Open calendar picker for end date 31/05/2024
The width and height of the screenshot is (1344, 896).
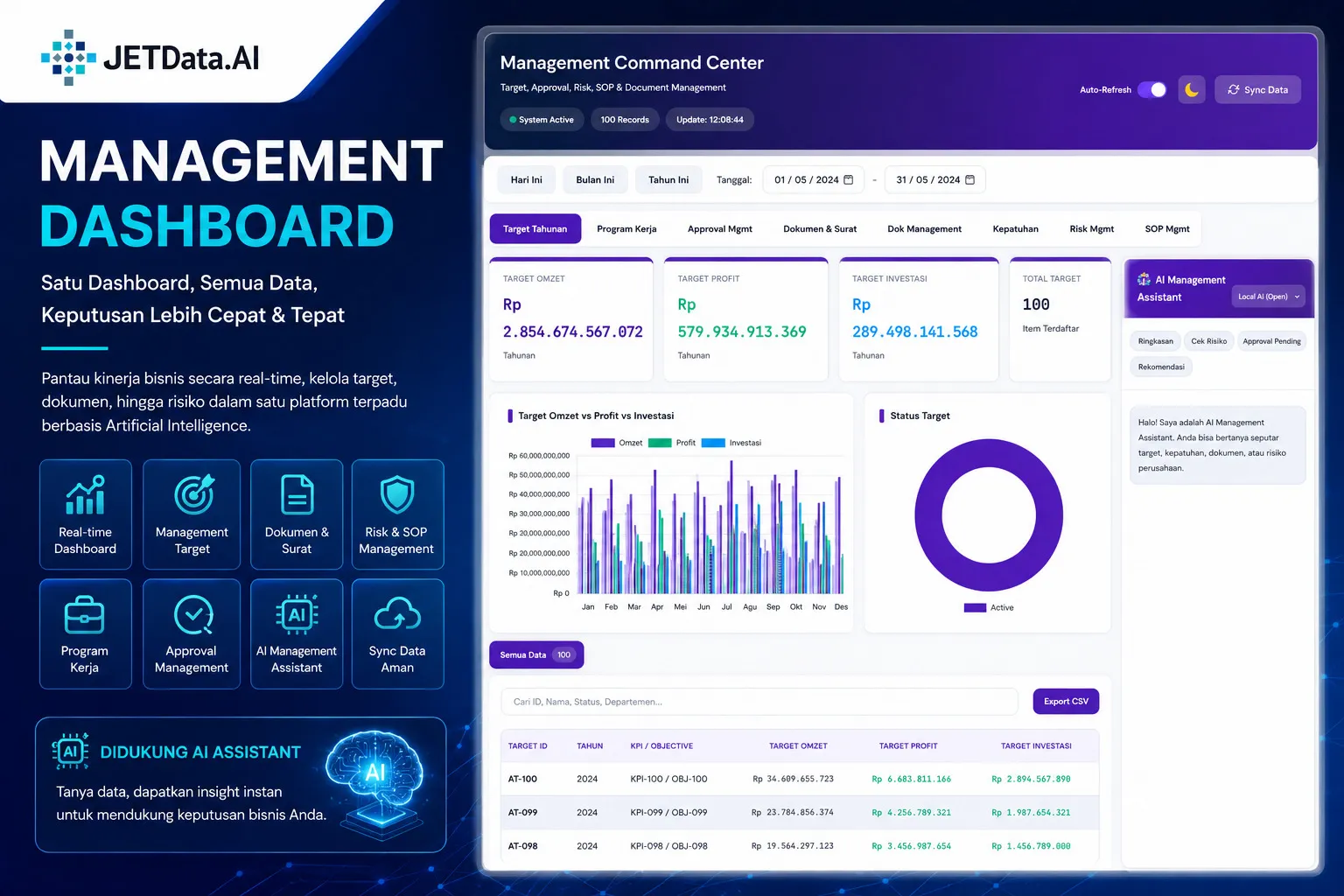click(x=969, y=179)
